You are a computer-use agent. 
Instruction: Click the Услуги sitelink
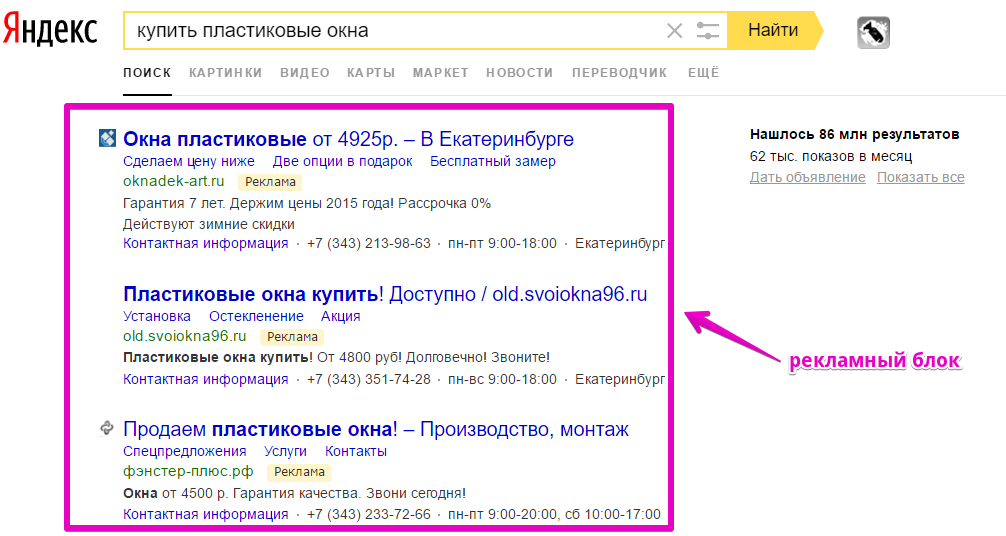286,451
